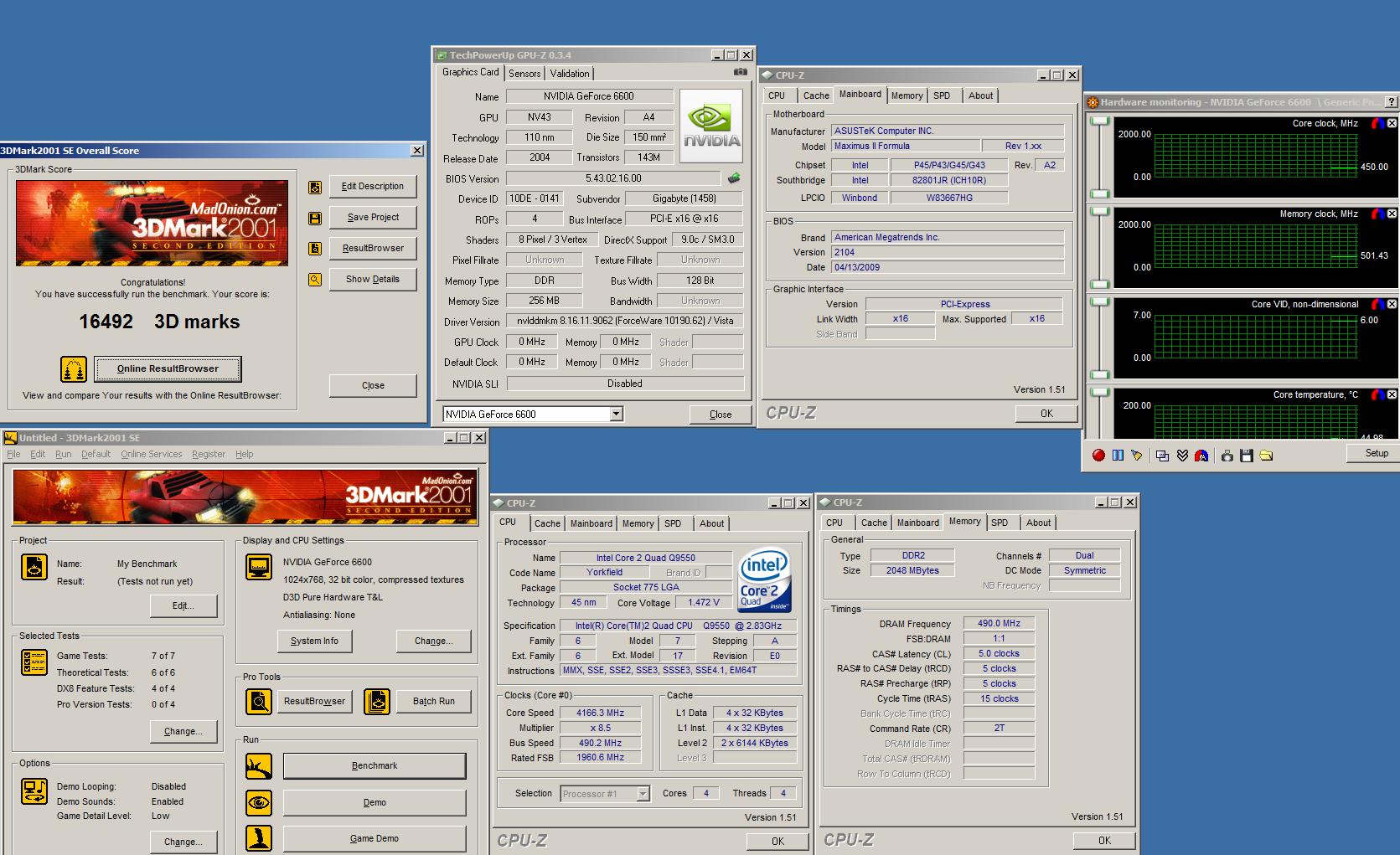The height and width of the screenshot is (855, 1400).
Task: Click Change under Selected Tests
Action: point(183,731)
